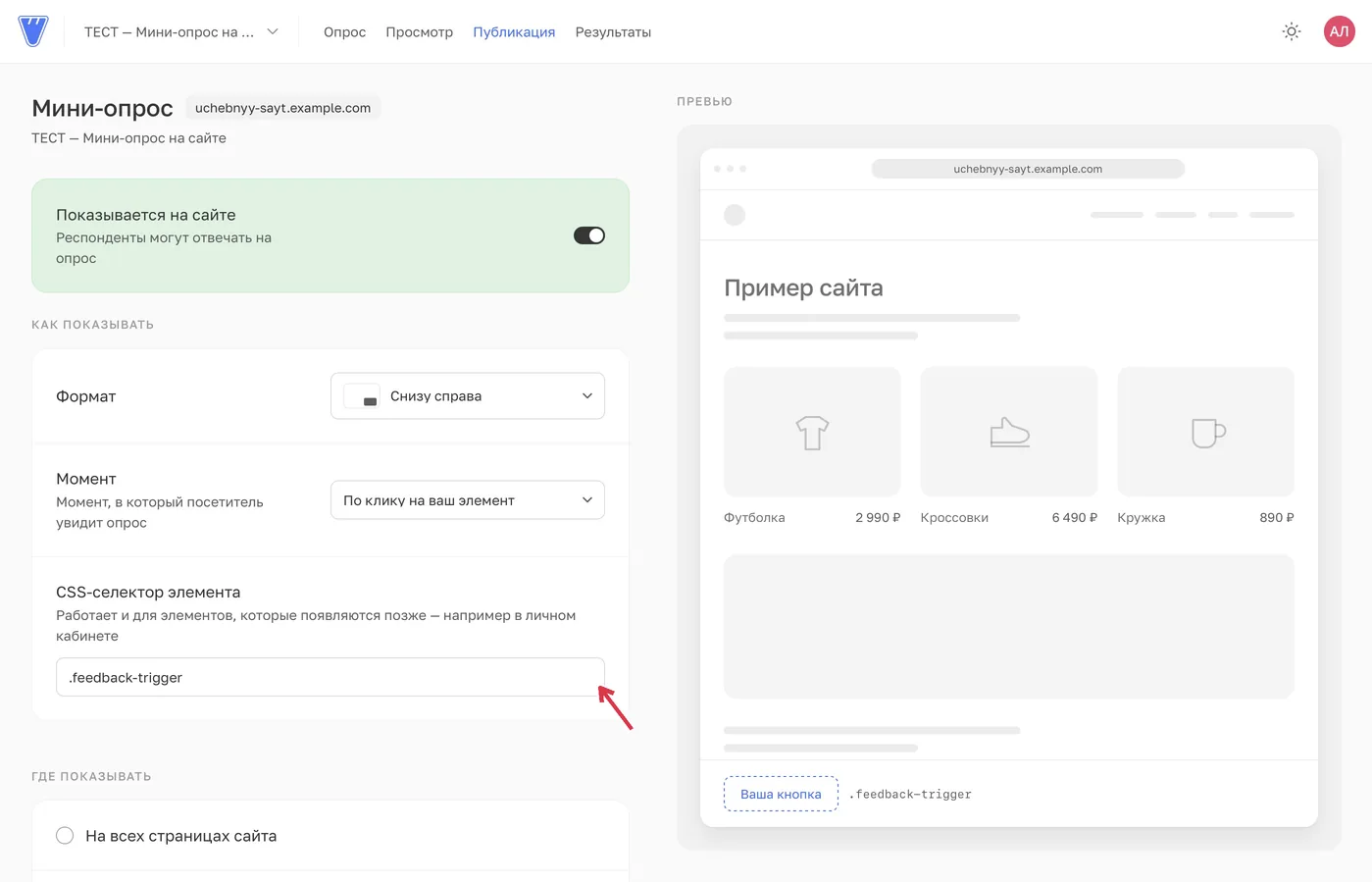Viewport: 1372px width, 882px height.
Task: Click the 'ТЕСТ — Мини-опрос на сайте' subtitle
Action: 128,138
